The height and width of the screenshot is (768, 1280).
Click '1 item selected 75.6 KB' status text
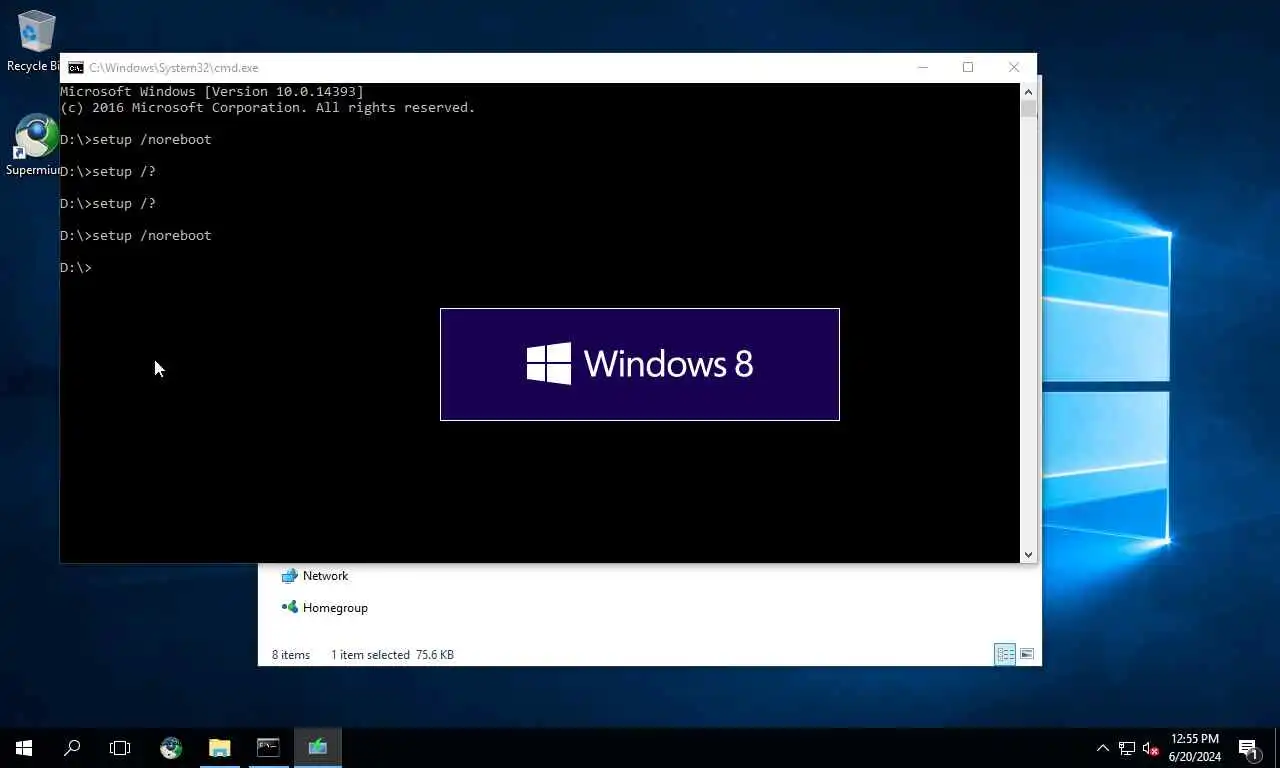392,655
